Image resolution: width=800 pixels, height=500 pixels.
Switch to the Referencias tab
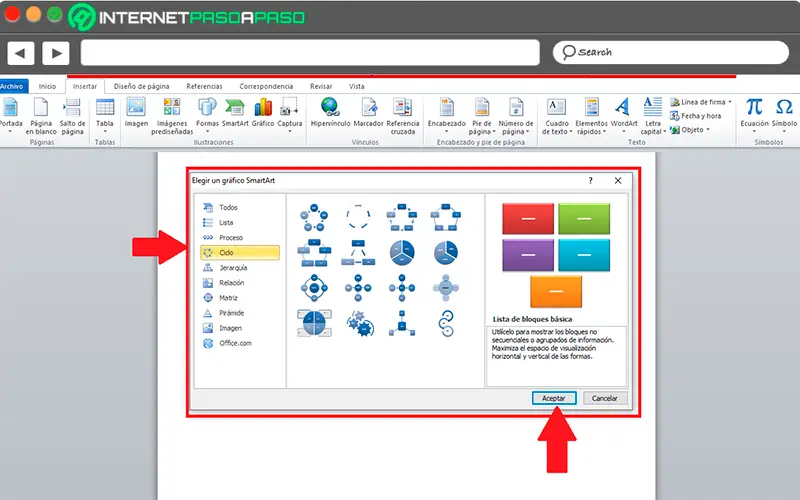pyautogui.click(x=204, y=86)
